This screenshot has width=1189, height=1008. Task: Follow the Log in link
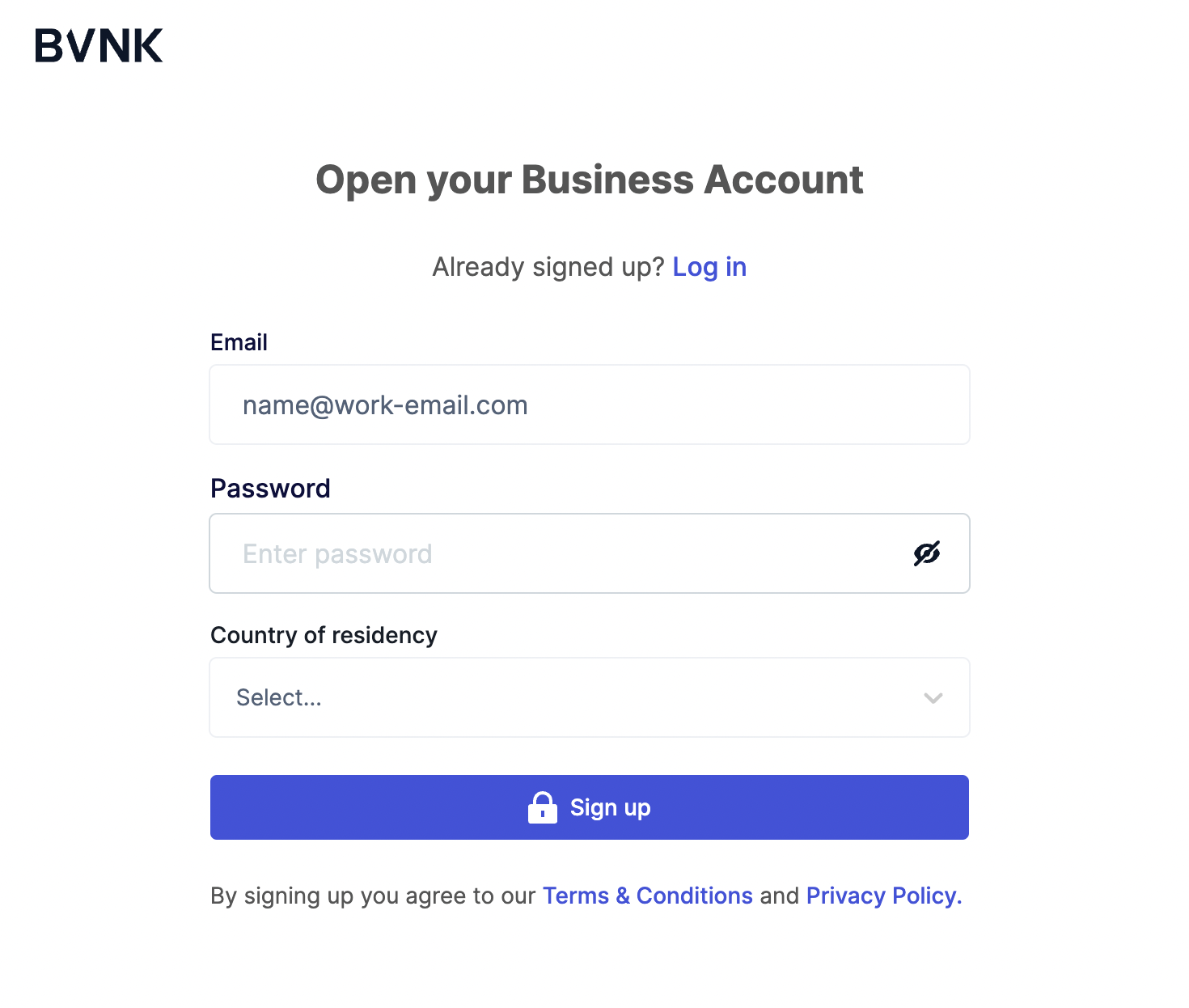click(x=709, y=267)
